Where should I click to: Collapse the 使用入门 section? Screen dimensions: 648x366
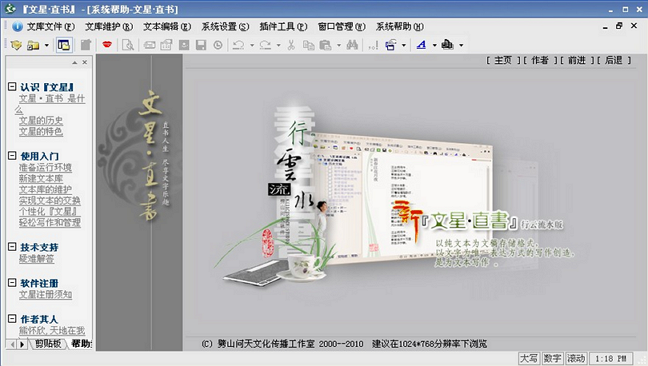click(x=12, y=156)
